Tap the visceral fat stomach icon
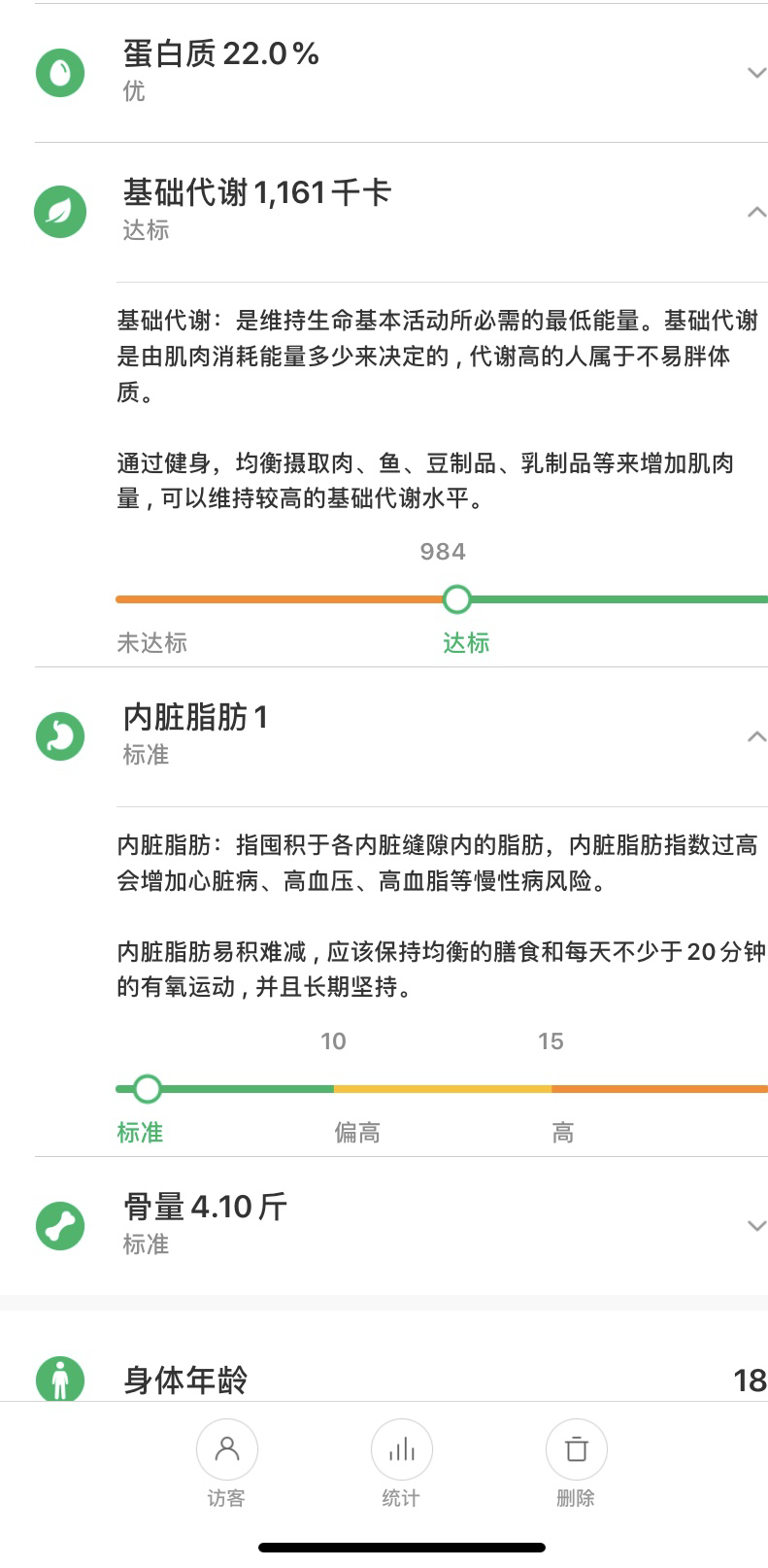The height and width of the screenshot is (1568, 768). point(60,735)
